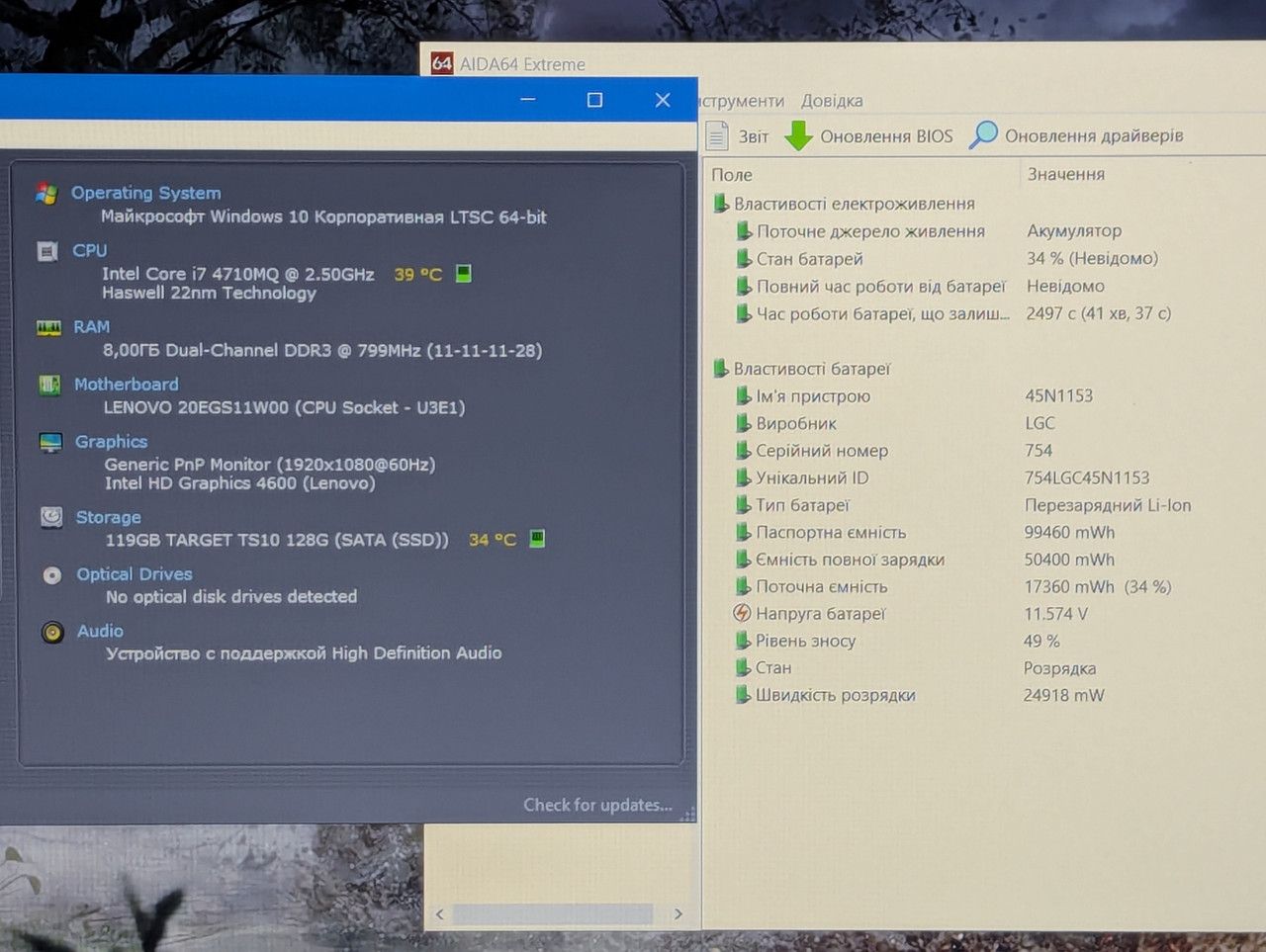Click the Optical Drives disc icon
The width and height of the screenshot is (1266, 952).
pyautogui.click(x=52, y=574)
